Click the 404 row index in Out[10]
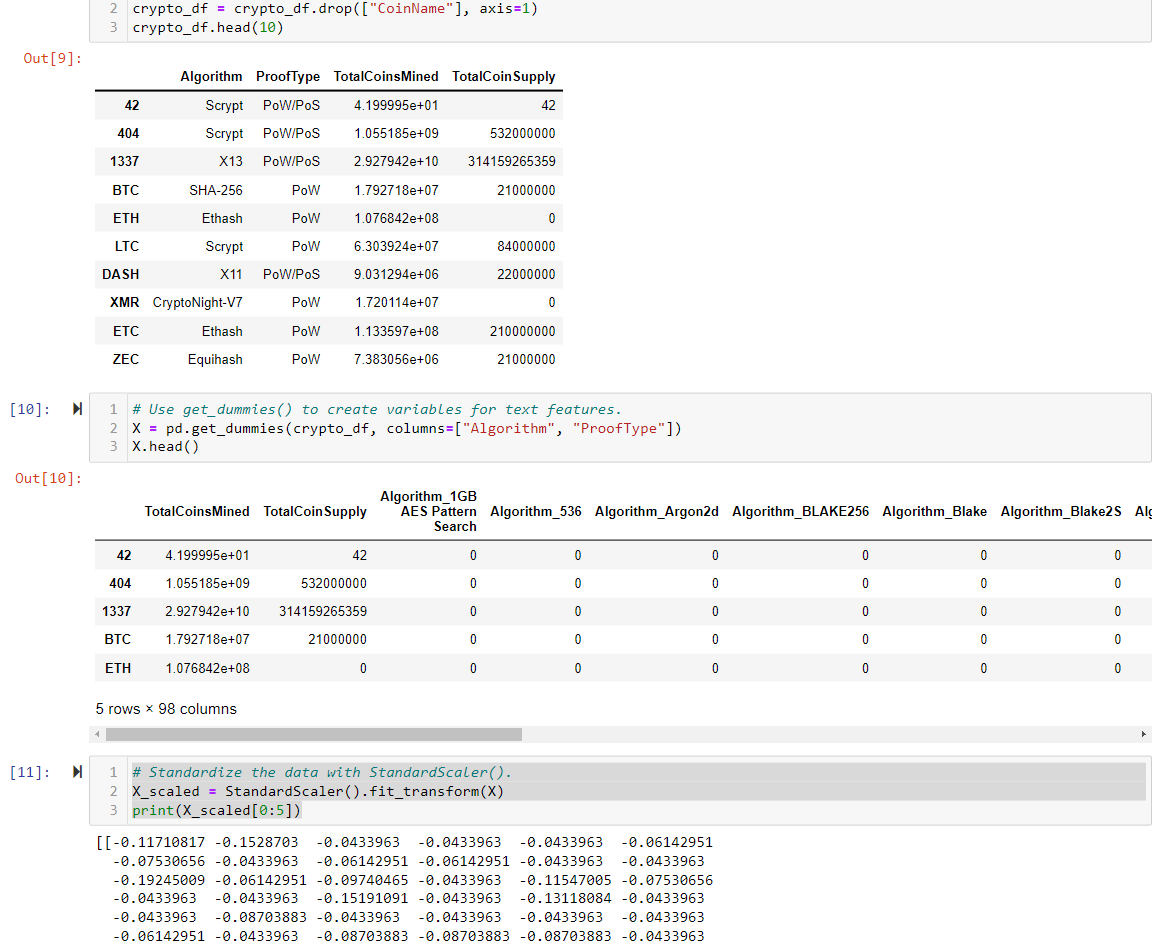The image size is (1173, 947). click(120, 583)
